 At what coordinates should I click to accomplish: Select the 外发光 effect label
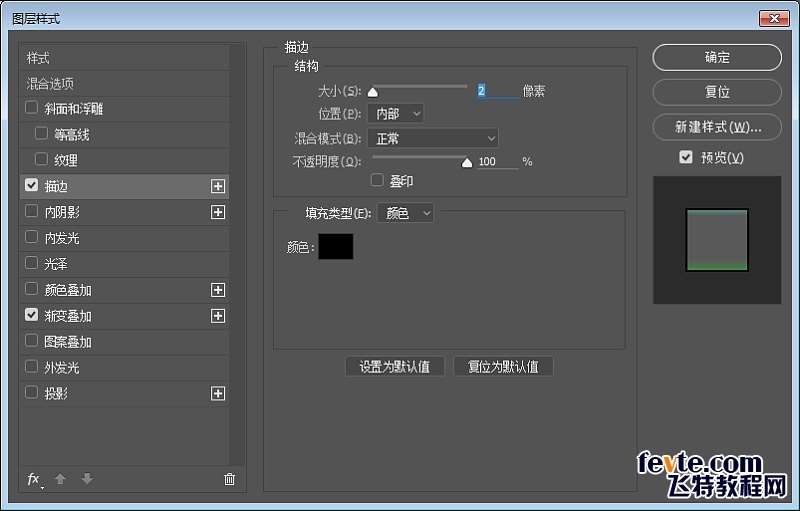pyautogui.click(x=62, y=368)
